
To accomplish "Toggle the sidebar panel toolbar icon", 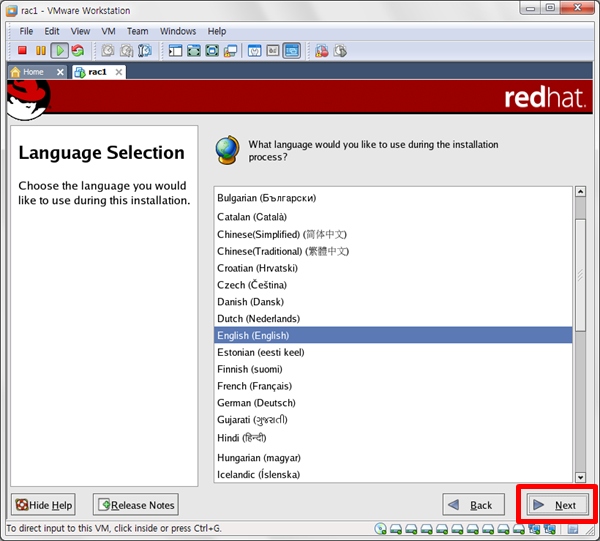I will point(175,51).
